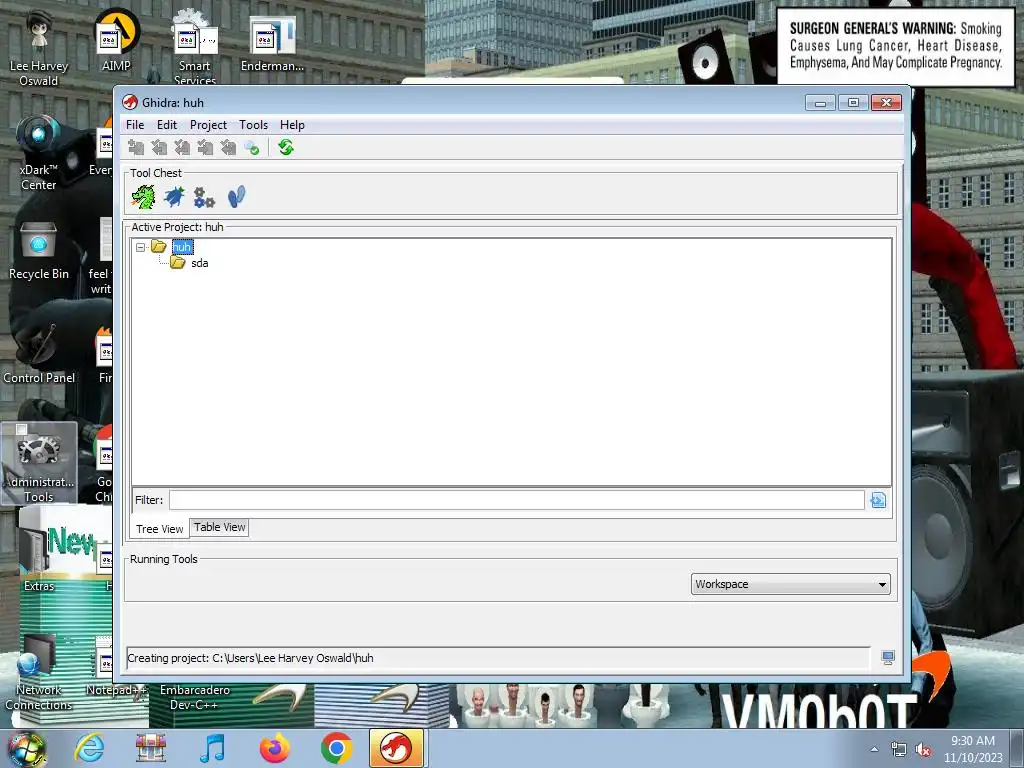The width and height of the screenshot is (1024, 768).
Task: Select the Lee Harvey Oswald desktop icon
Action: [x=39, y=49]
